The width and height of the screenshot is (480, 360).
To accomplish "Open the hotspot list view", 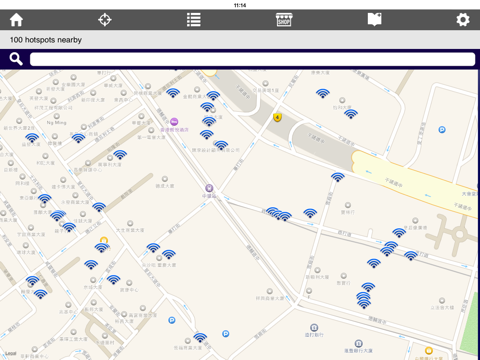I will click(194, 20).
